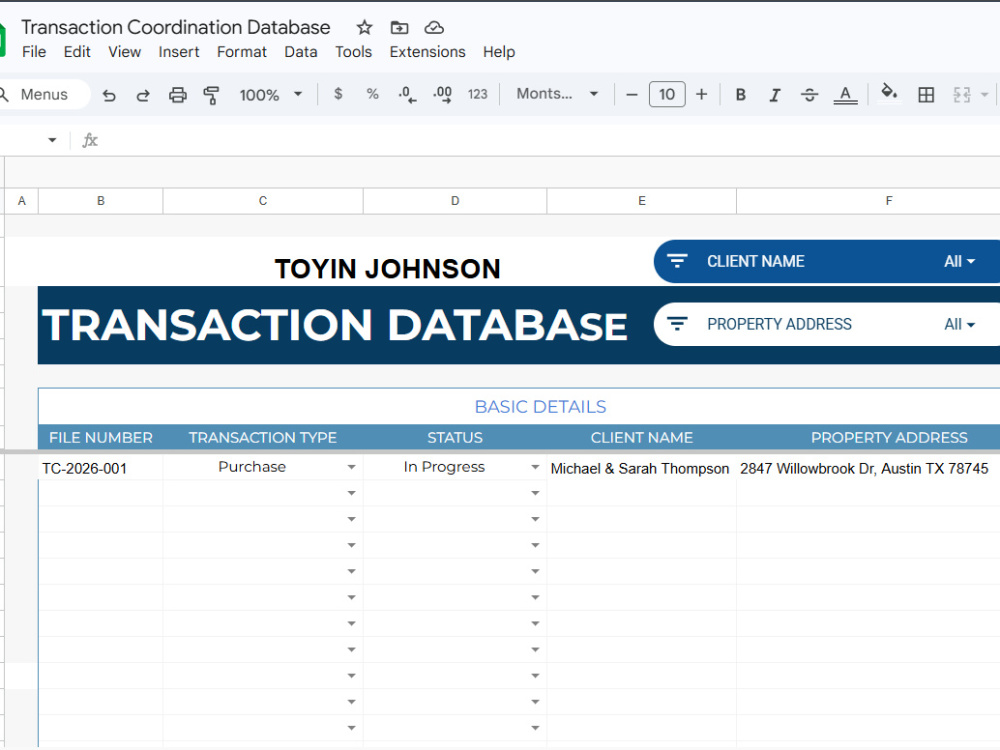The width and height of the screenshot is (1000, 750).
Task: Open the View menu
Action: pos(124,52)
